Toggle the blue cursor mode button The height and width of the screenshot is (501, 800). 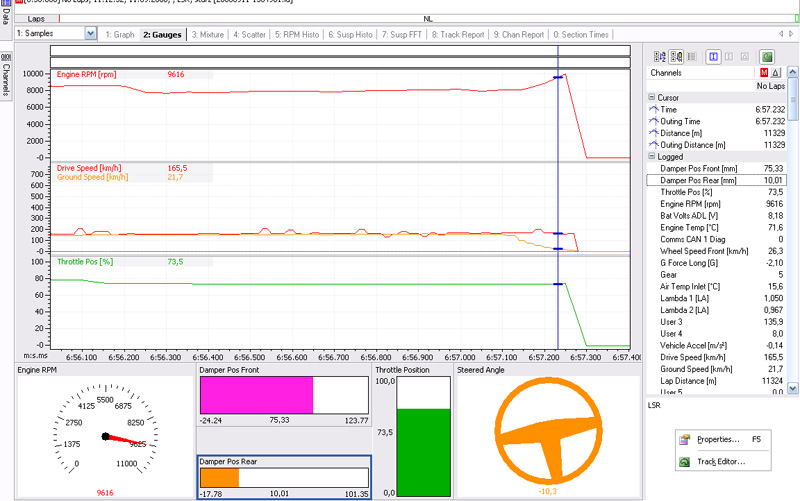[714, 57]
